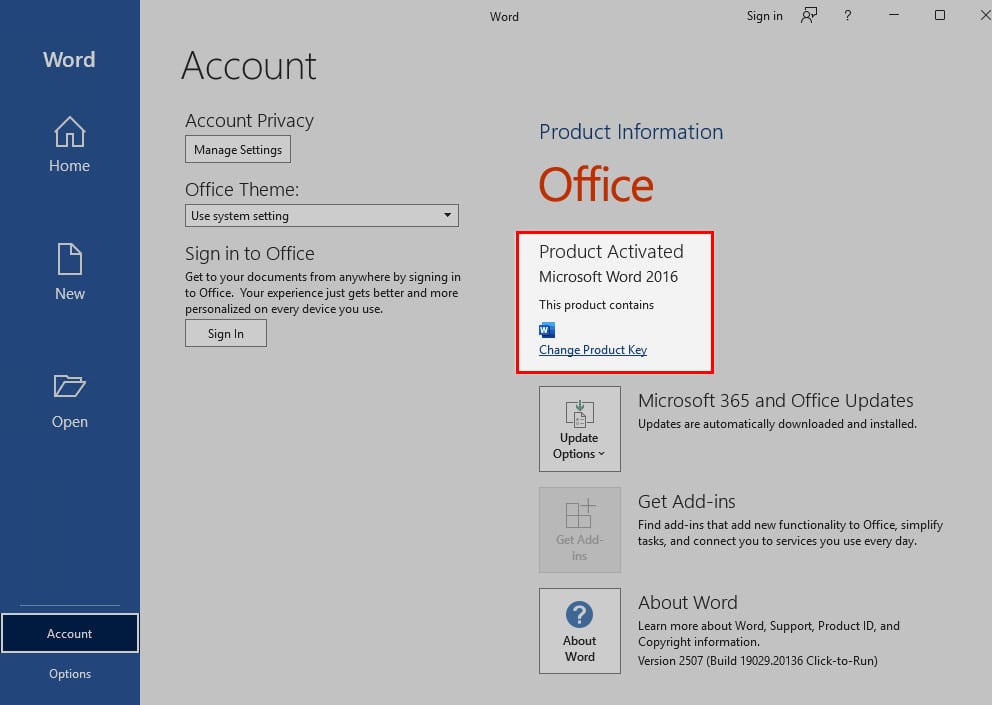The image size is (992, 705).
Task: Click the Change Product Key link
Action: (x=593, y=349)
